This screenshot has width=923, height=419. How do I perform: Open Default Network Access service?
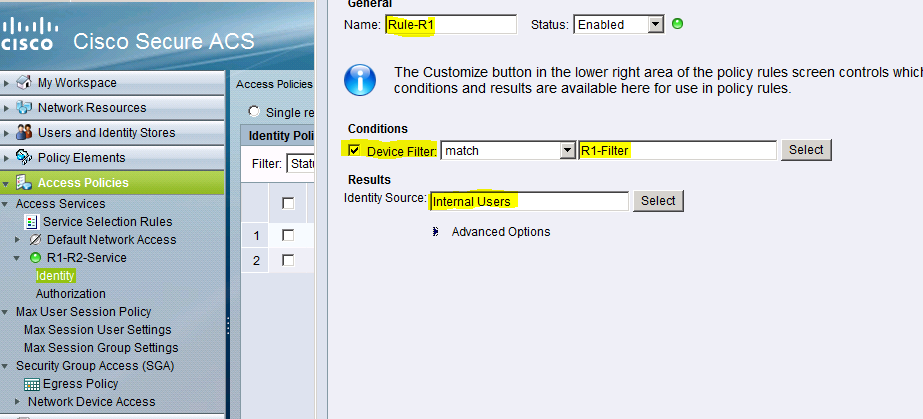coord(111,240)
